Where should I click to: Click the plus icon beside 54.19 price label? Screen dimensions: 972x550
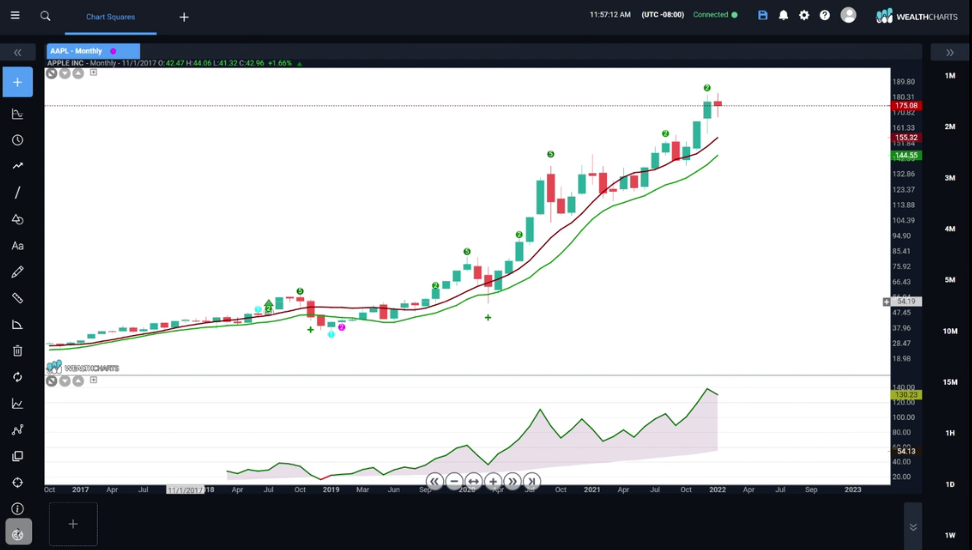[886, 302]
